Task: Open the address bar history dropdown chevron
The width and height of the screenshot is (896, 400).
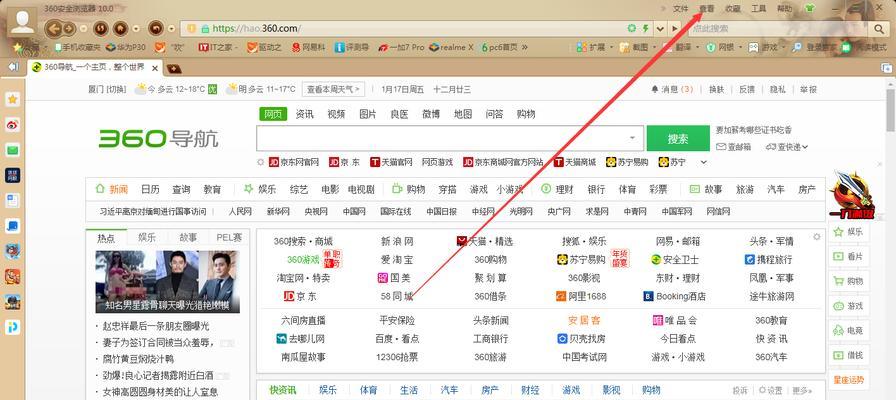Action: pos(661,29)
